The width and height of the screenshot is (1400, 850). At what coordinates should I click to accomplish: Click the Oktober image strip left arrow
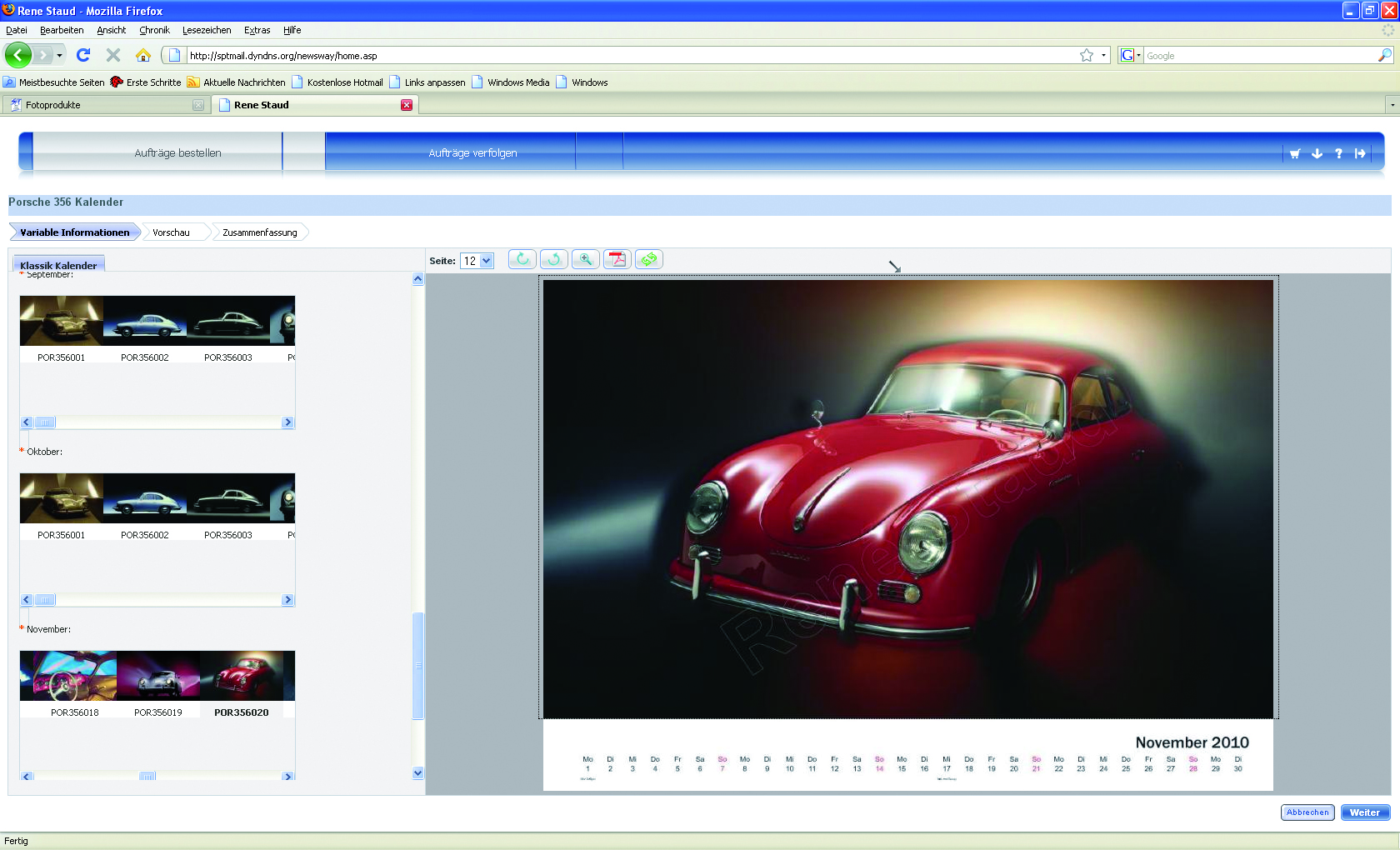click(x=27, y=600)
